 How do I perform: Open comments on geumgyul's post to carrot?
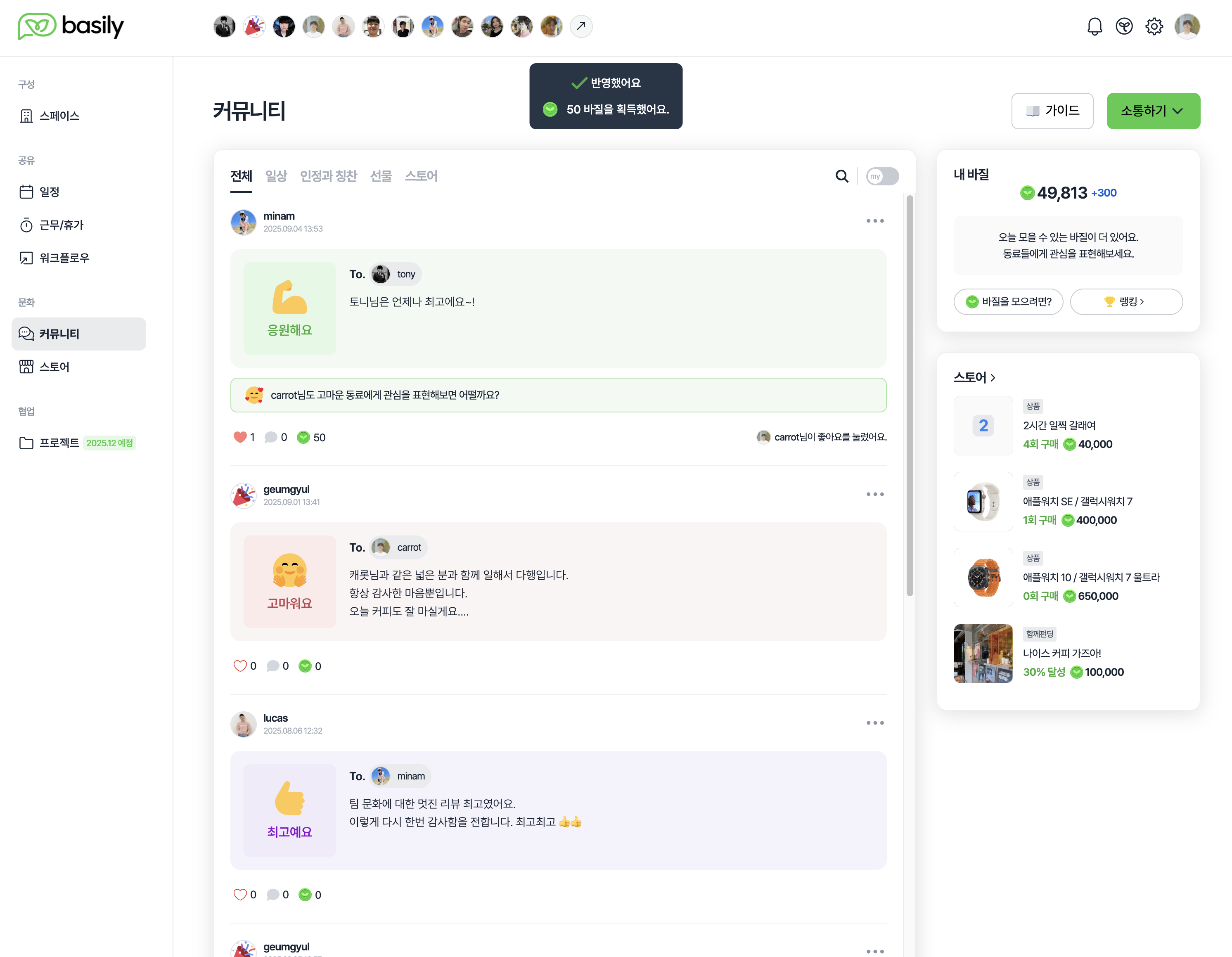pyautogui.click(x=273, y=666)
